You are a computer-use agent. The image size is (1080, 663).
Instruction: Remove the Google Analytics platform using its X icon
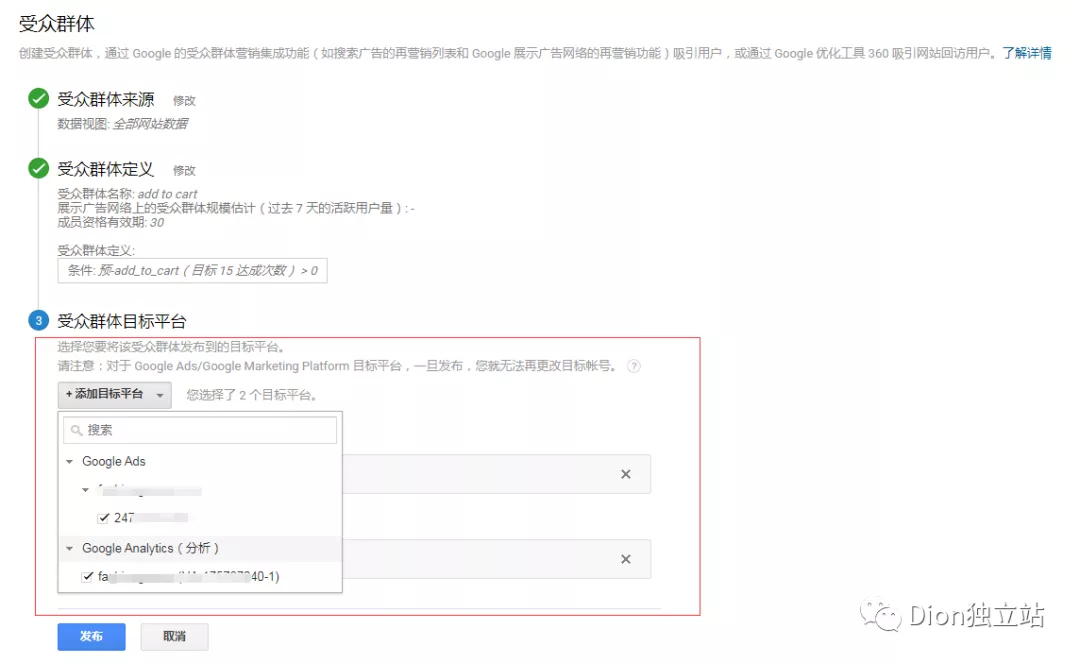click(x=627, y=559)
